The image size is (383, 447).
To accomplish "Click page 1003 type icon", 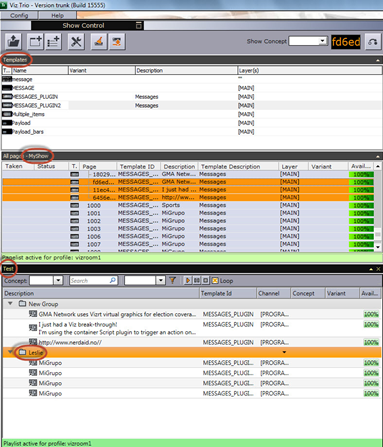I will click(x=75, y=229).
